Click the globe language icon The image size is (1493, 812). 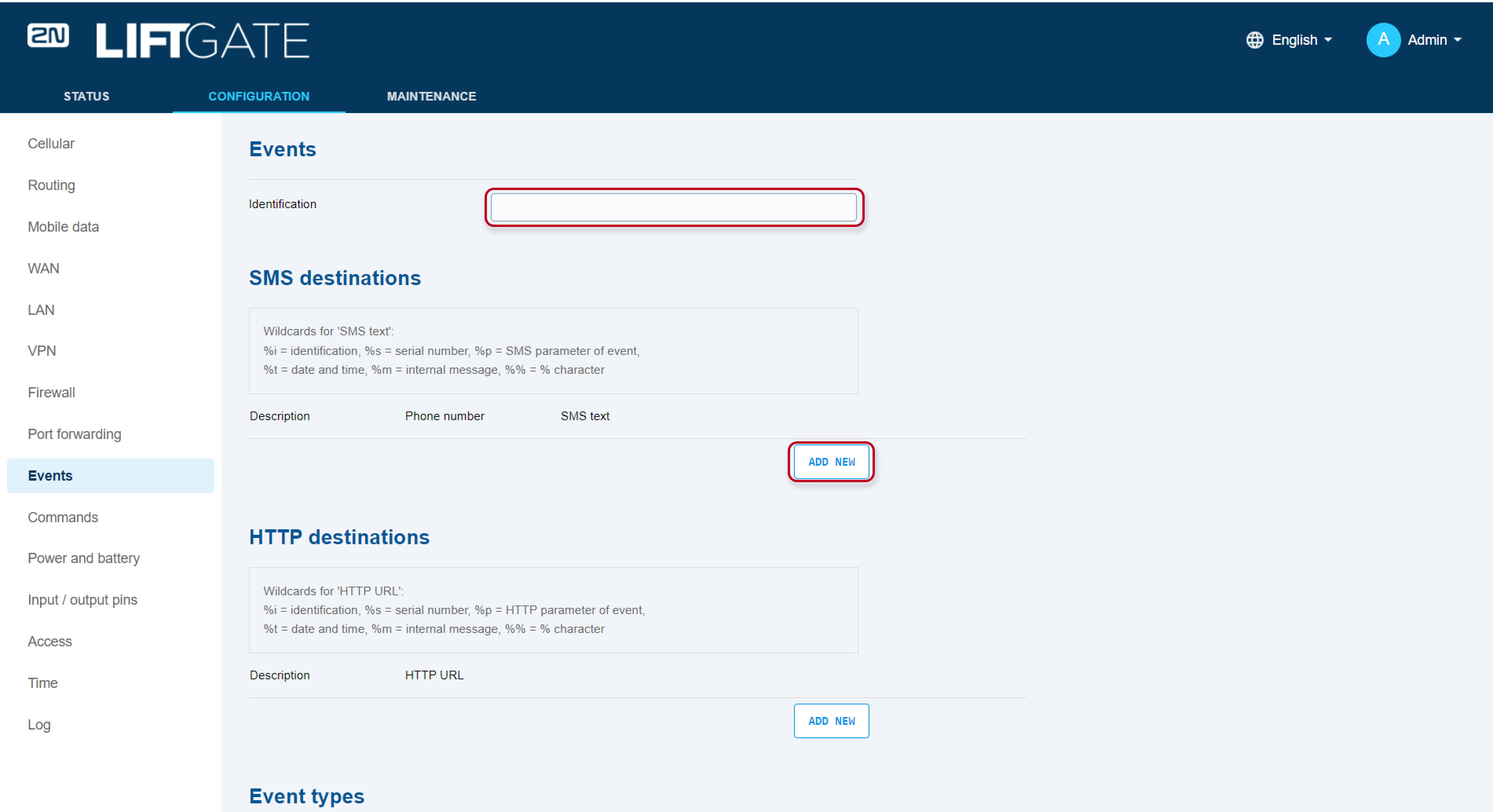point(1254,40)
